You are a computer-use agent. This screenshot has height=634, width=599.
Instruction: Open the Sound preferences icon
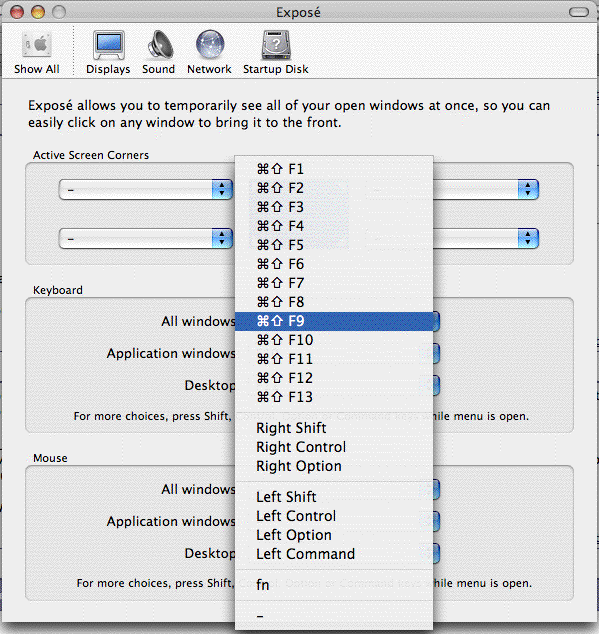point(159,52)
